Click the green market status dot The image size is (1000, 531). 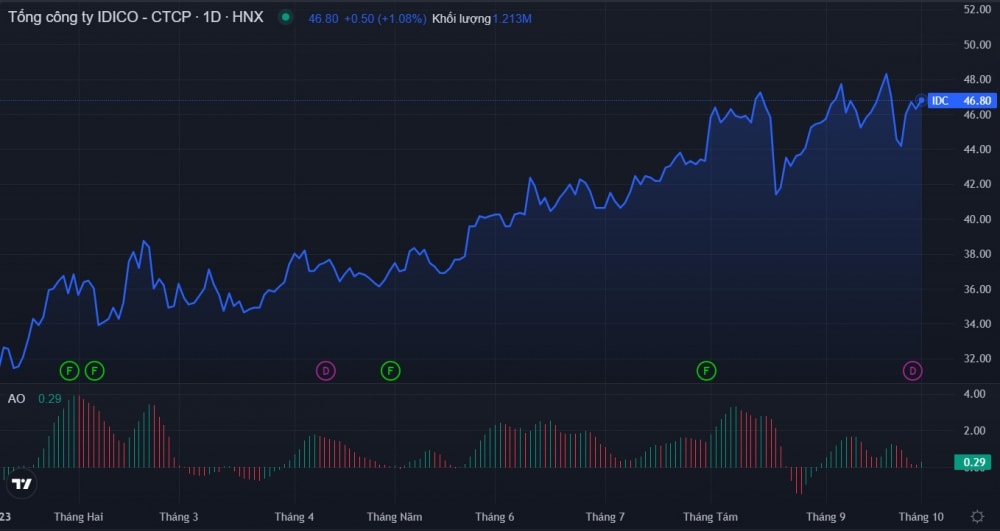(x=286, y=17)
